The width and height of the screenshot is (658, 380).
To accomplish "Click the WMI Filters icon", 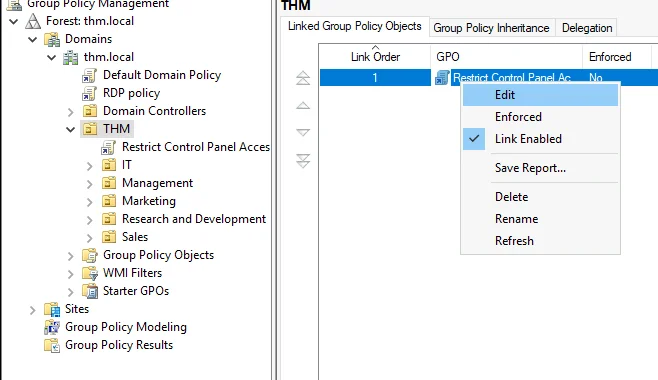I will click(90, 273).
